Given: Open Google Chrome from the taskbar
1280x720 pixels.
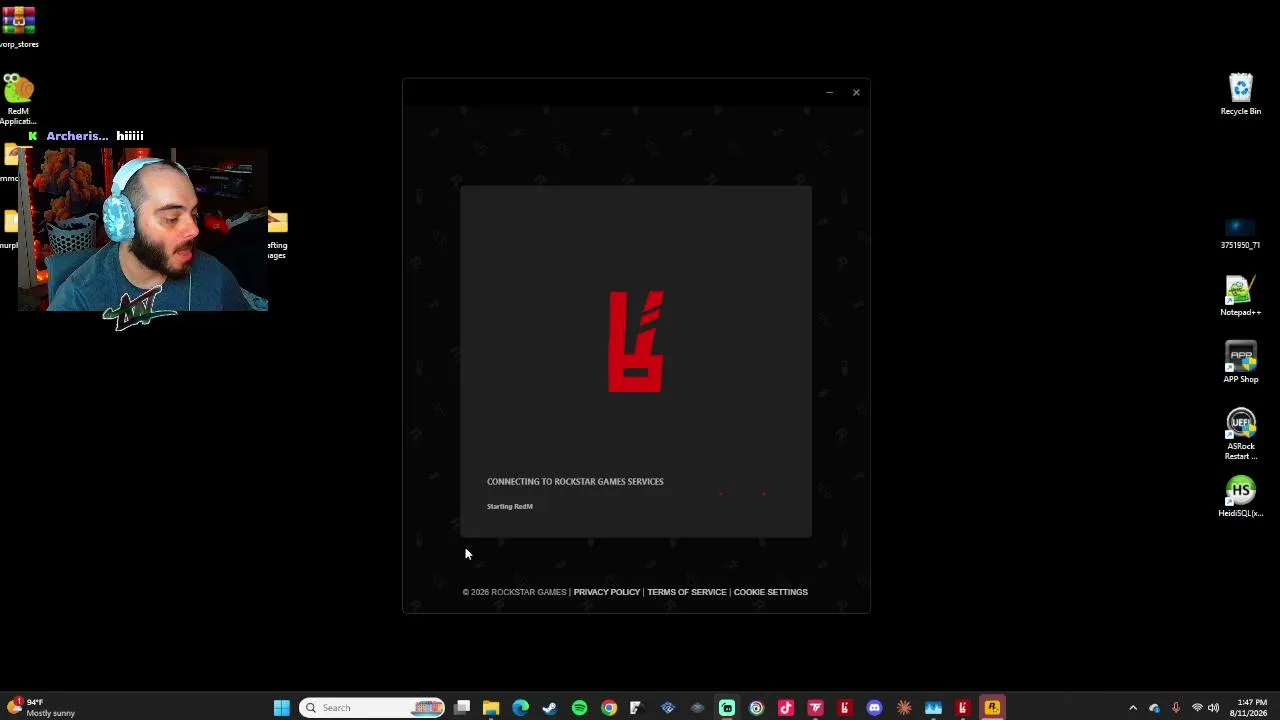Looking at the screenshot, I should point(609,708).
